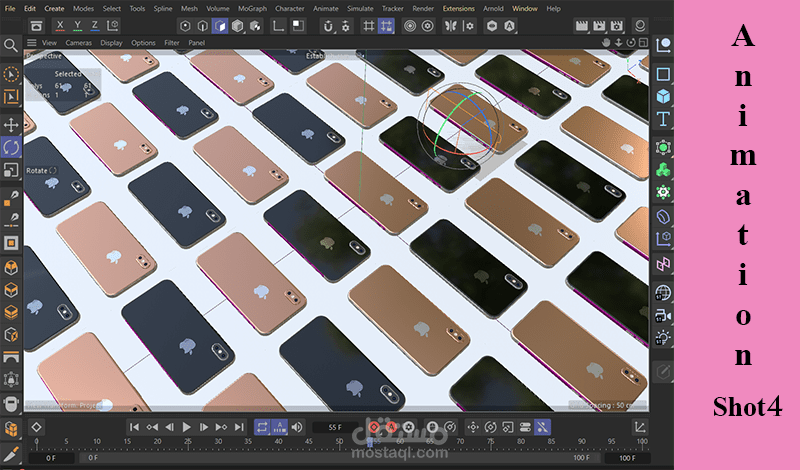Image resolution: width=800 pixels, height=470 pixels.
Task: Toggle Autokeying red 'A' button
Action: [x=391, y=427]
